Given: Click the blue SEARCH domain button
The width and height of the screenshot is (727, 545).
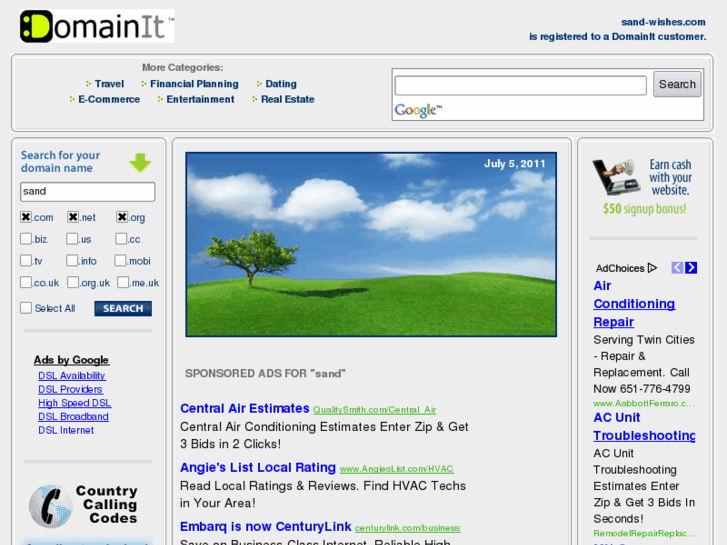Looking at the screenshot, I should [123, 309].
